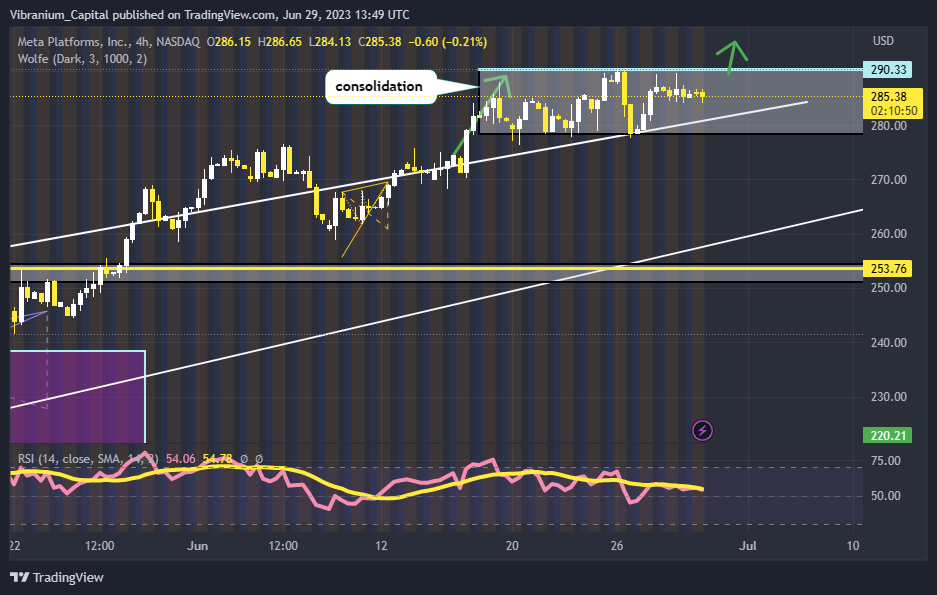This screenshot has height=595, width=937.
Task: Click the 50.00 RSI scale value
Action: tap(886, 496)
